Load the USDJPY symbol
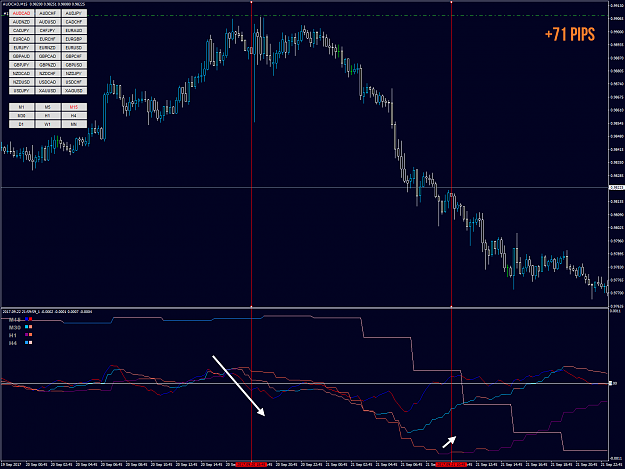 (x=21, y=91)
